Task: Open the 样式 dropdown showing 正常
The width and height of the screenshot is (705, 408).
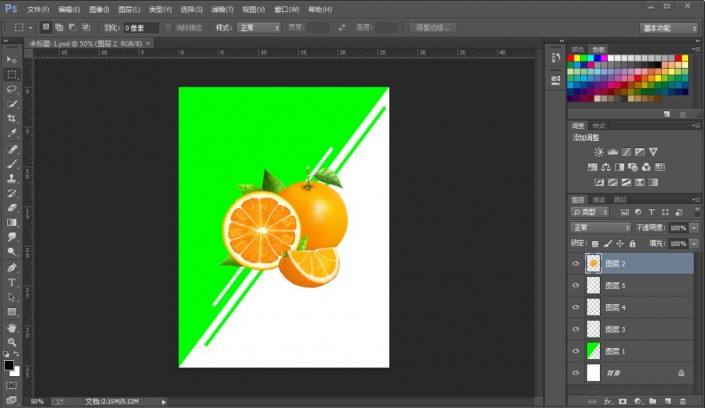Action: (x=259, y=28)
